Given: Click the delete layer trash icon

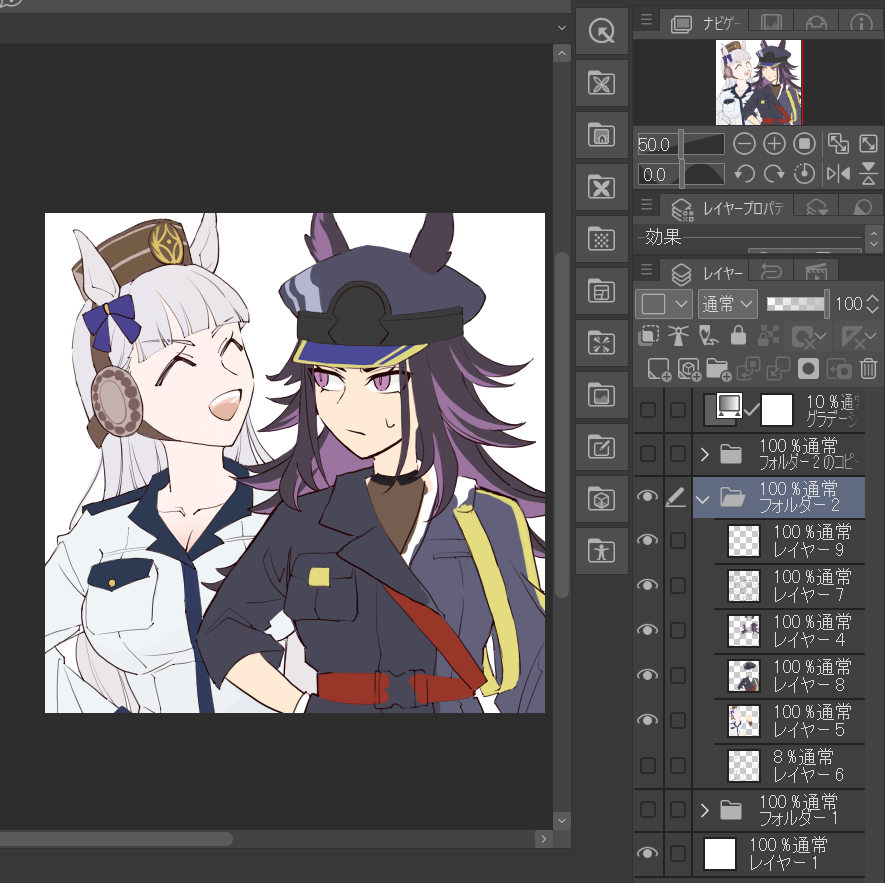Looking at the screenshot, I should click(868, 369).
